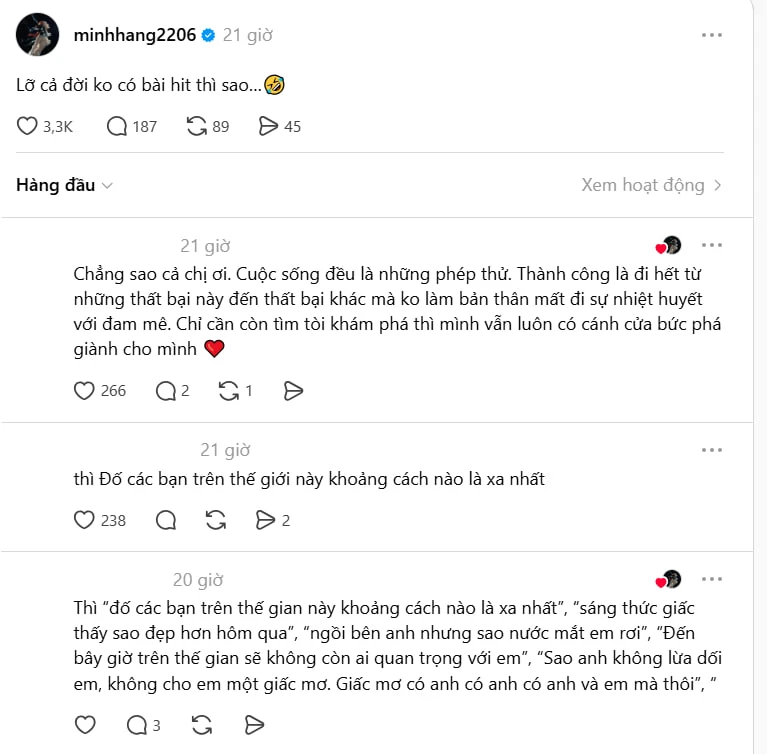The height and width of the screenshot is (754, 767).
Task: Open more options on first comment
Action: tap(711, 245)
